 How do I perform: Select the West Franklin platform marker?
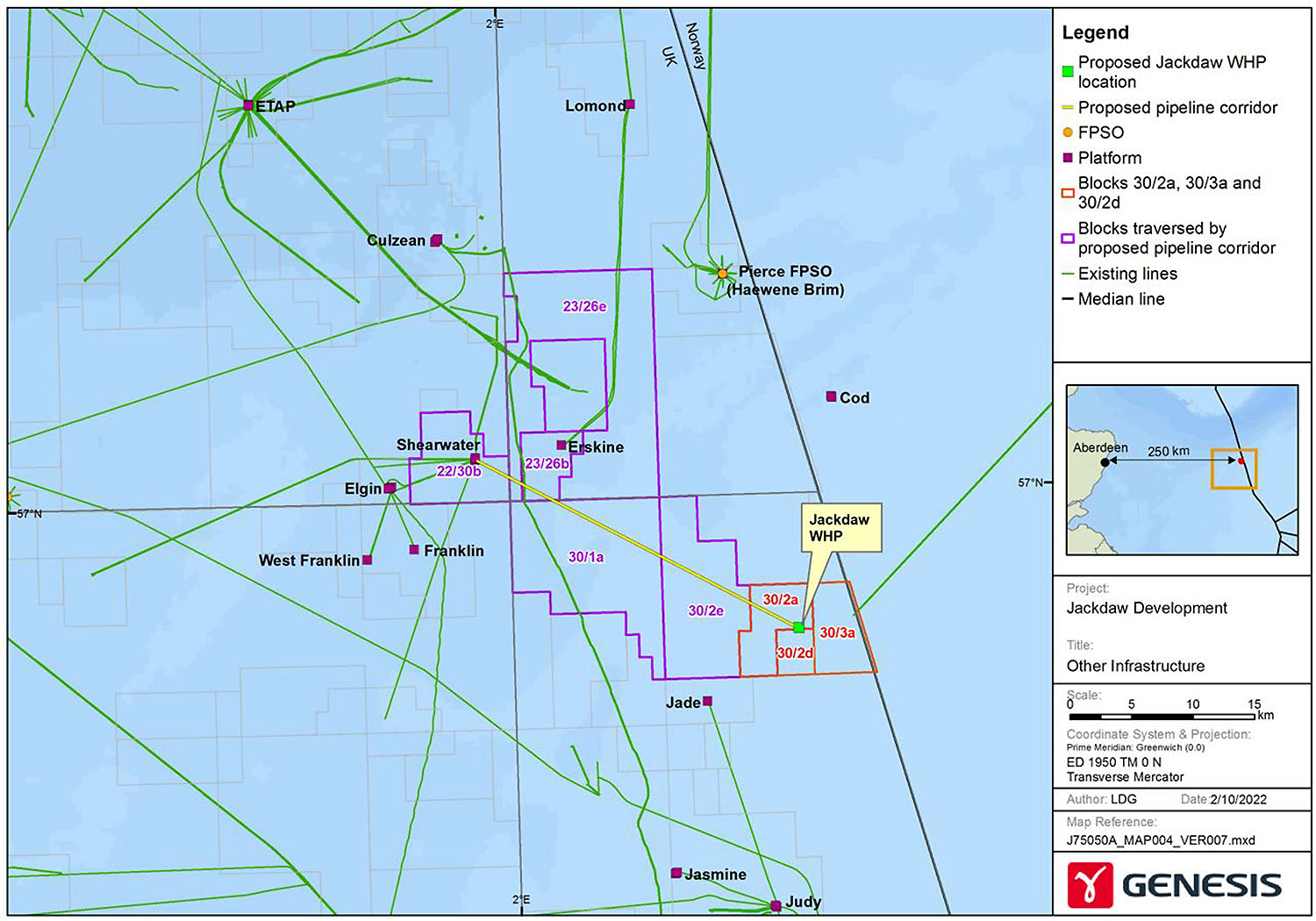pyautogui.click(x=367, y=560)
